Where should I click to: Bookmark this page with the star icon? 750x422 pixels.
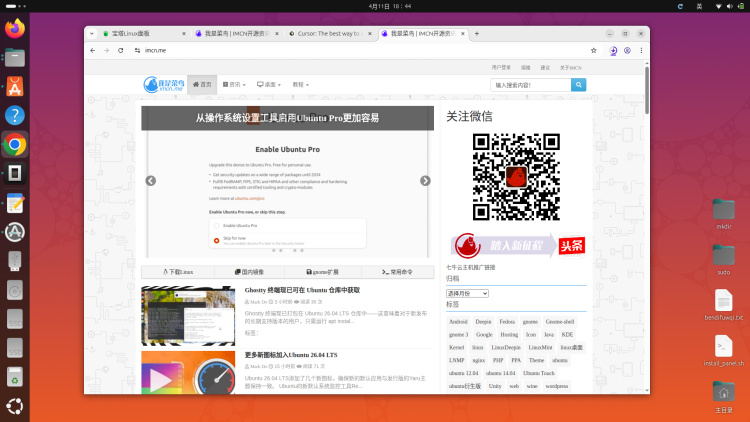pyautogui.click(x=593, y=49)
